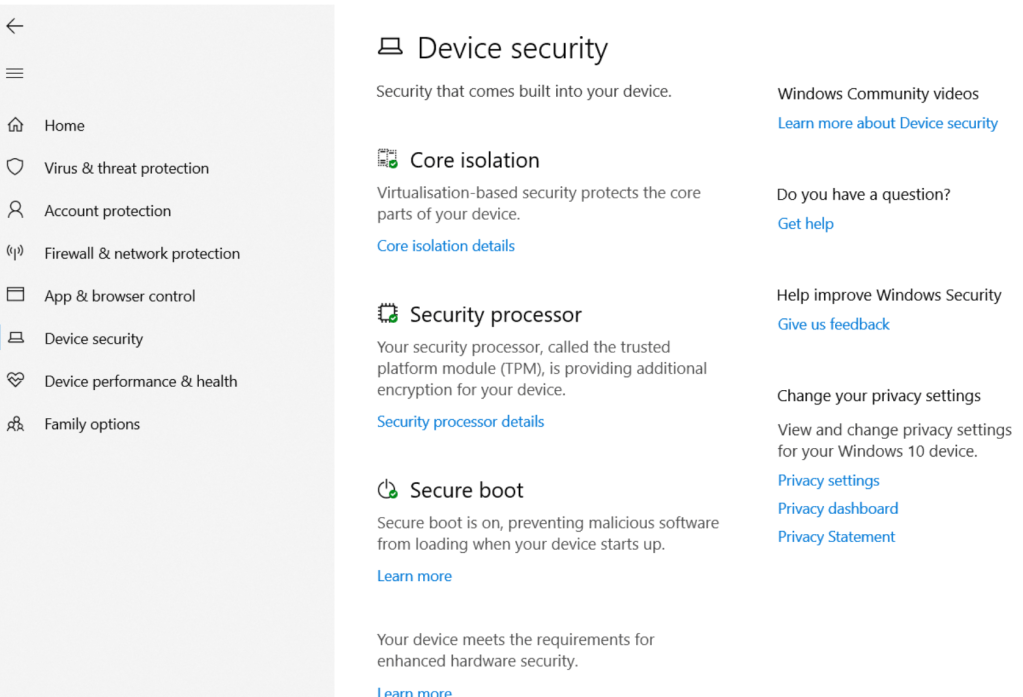The image size is (1023, 697).
Task: Click the Secure boot power icon
Action: (387, 490)
